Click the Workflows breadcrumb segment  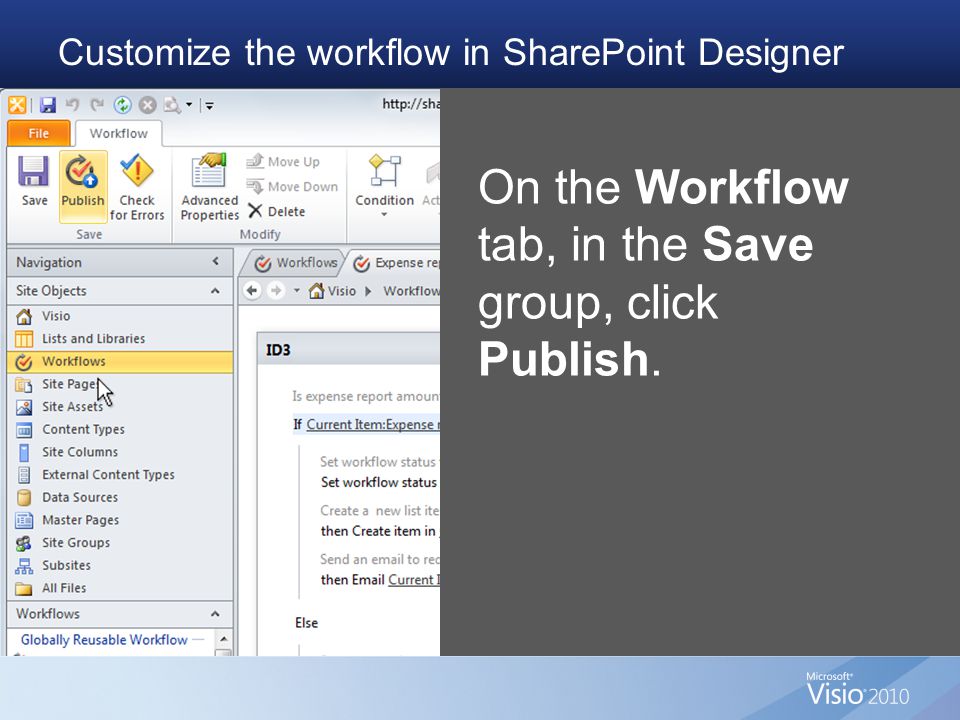(411, 291)
